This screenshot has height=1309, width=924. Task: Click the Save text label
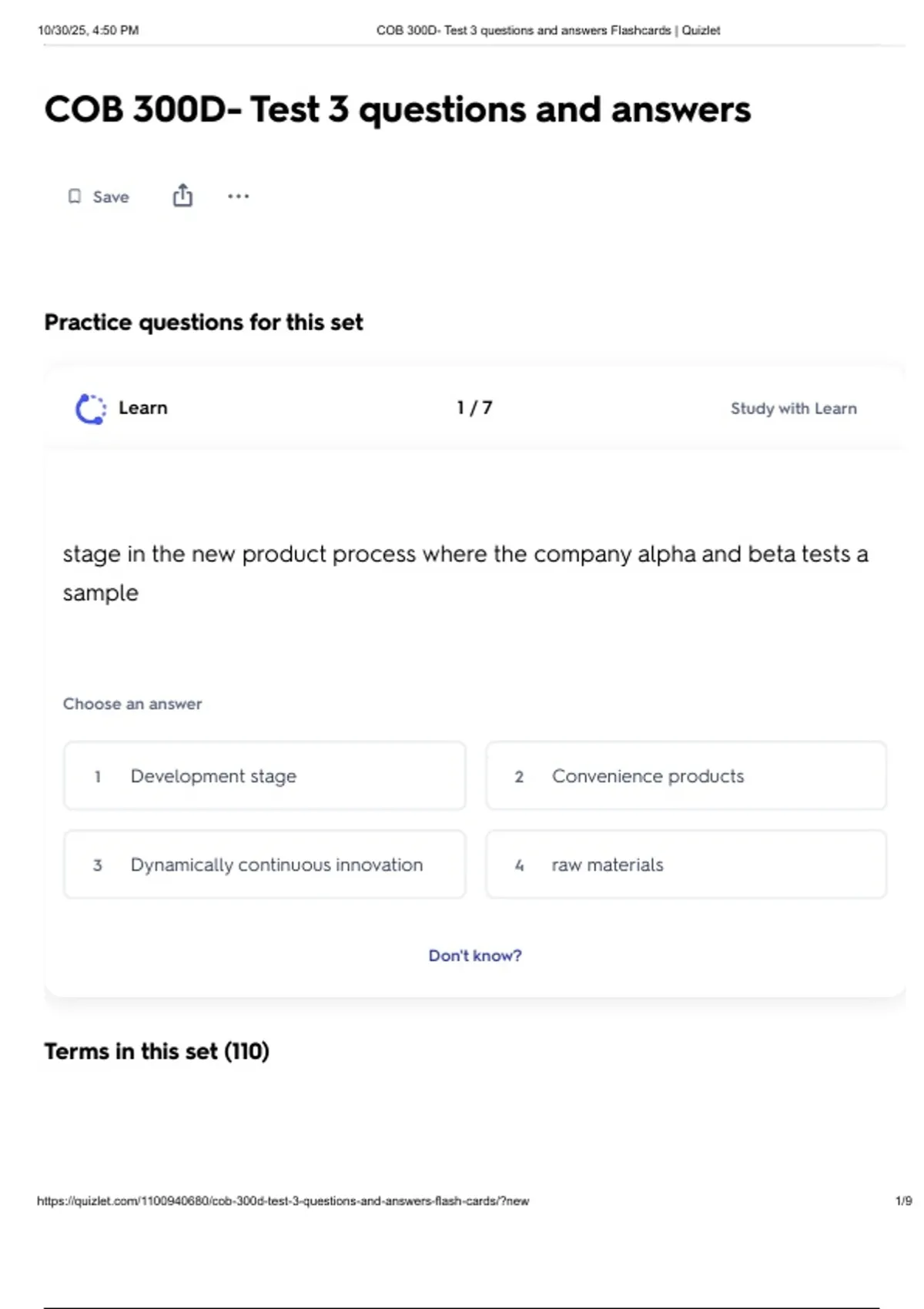(111, 197)
